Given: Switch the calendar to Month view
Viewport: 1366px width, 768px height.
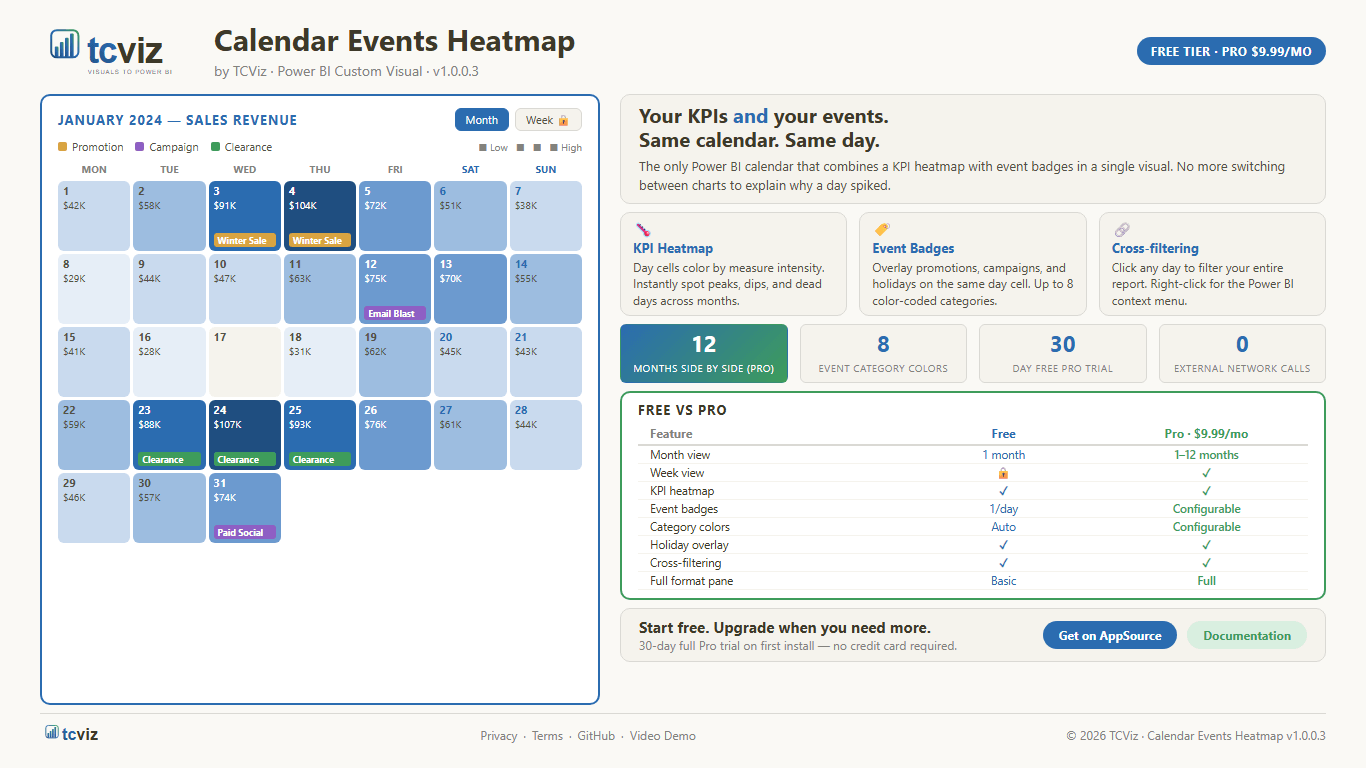Looking at the screenshot, I should click(482, 120).
